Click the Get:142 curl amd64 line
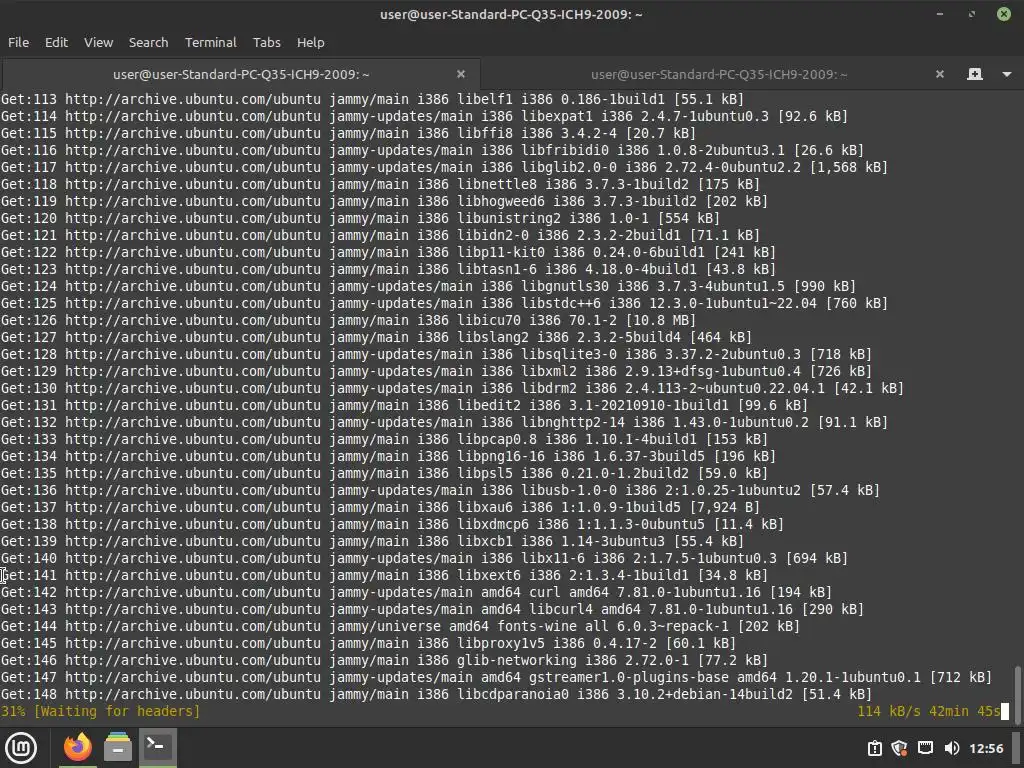Image resolution: width=1024 pixels, height=768 pixels. 416,592
